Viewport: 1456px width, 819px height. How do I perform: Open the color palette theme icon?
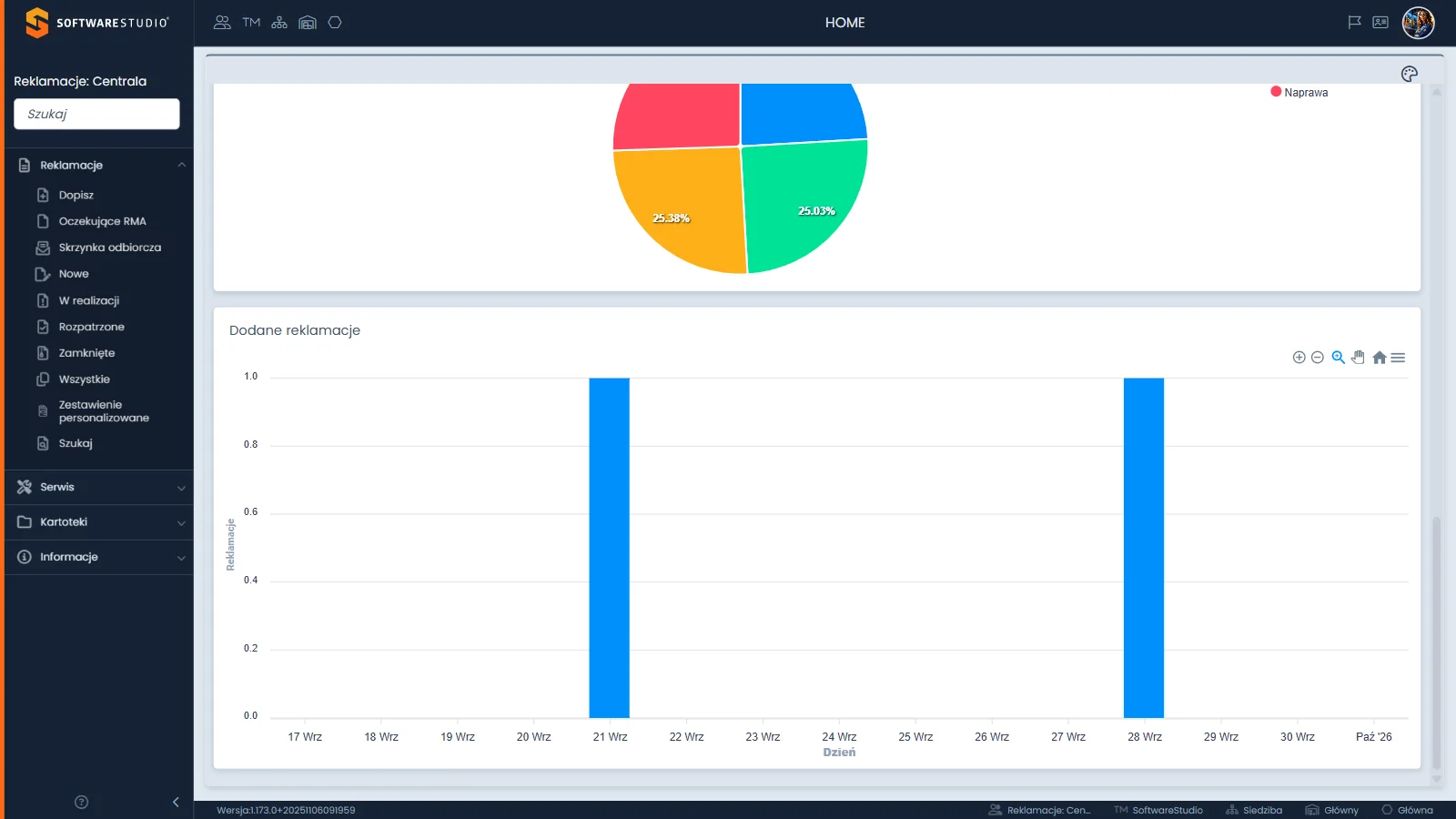(1410, 74)
